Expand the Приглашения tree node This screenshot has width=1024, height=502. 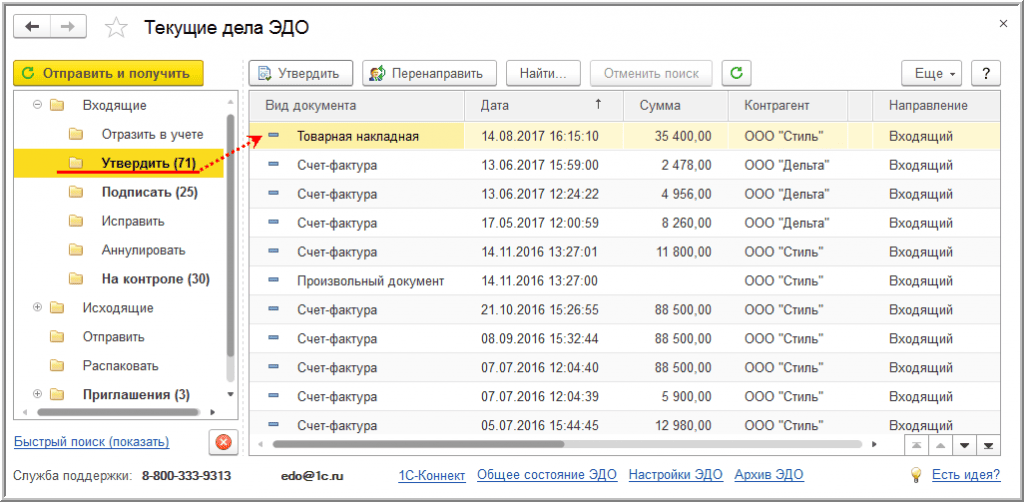point(37,395)
